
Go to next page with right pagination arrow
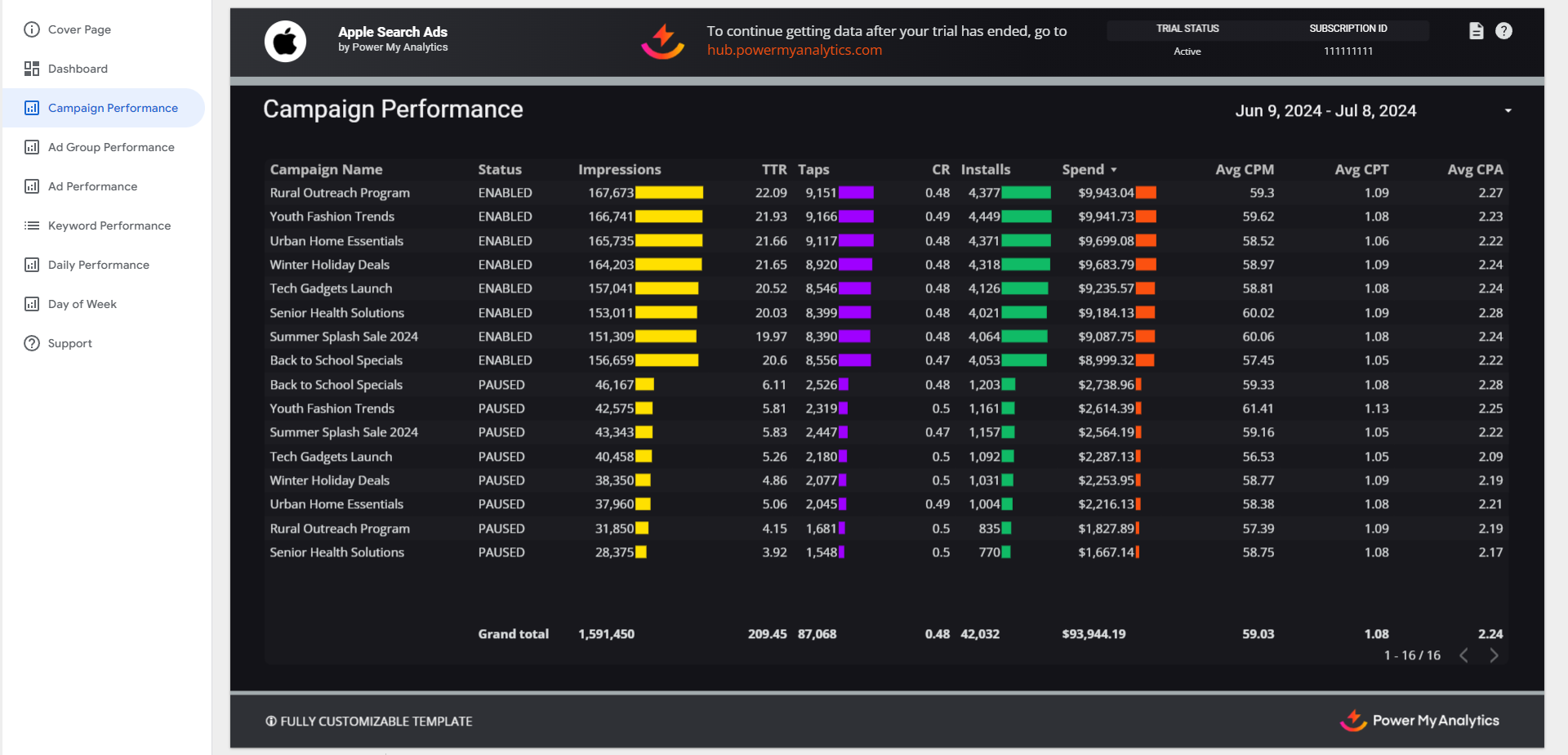click(x=1494, y=654)
